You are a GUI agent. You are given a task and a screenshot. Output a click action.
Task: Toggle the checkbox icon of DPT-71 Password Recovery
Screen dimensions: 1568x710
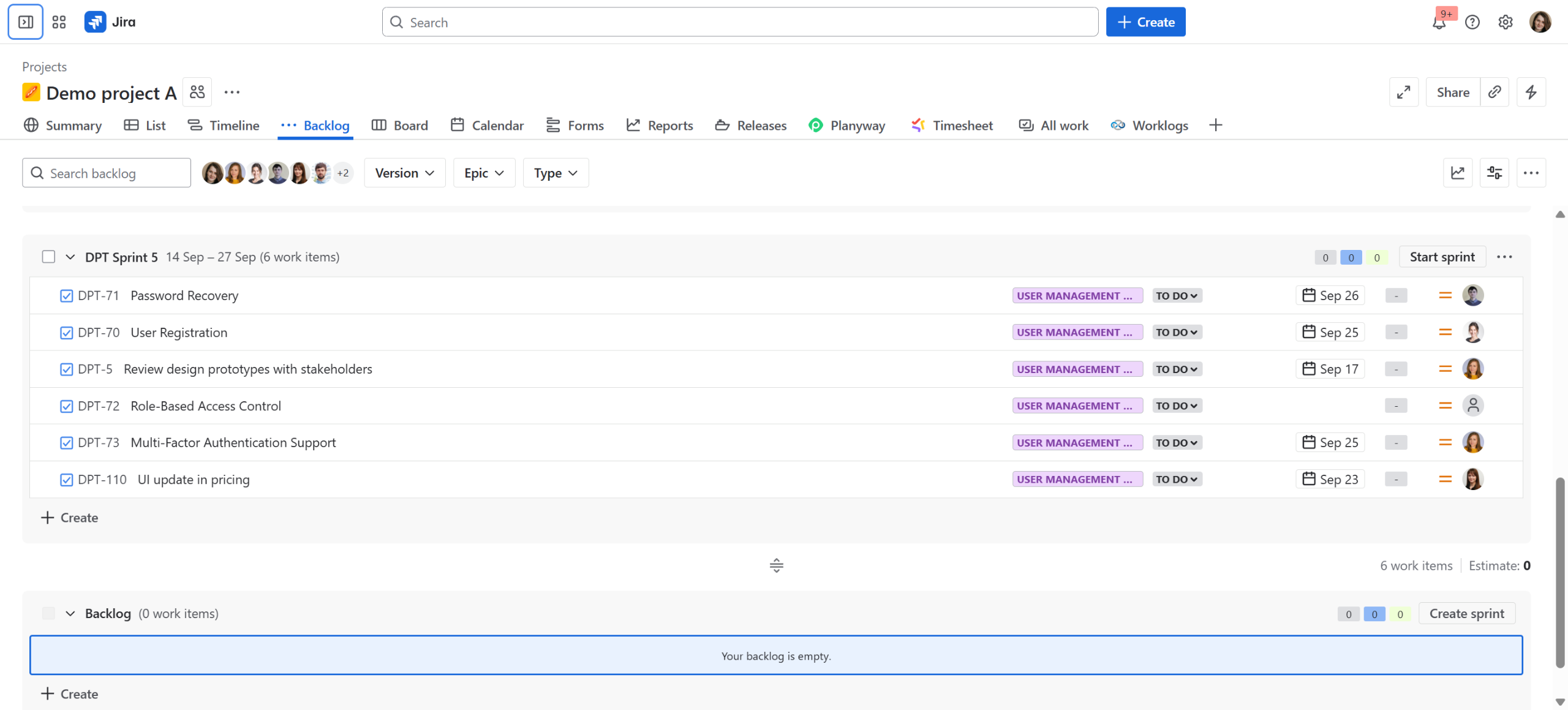tap(67, 296)
